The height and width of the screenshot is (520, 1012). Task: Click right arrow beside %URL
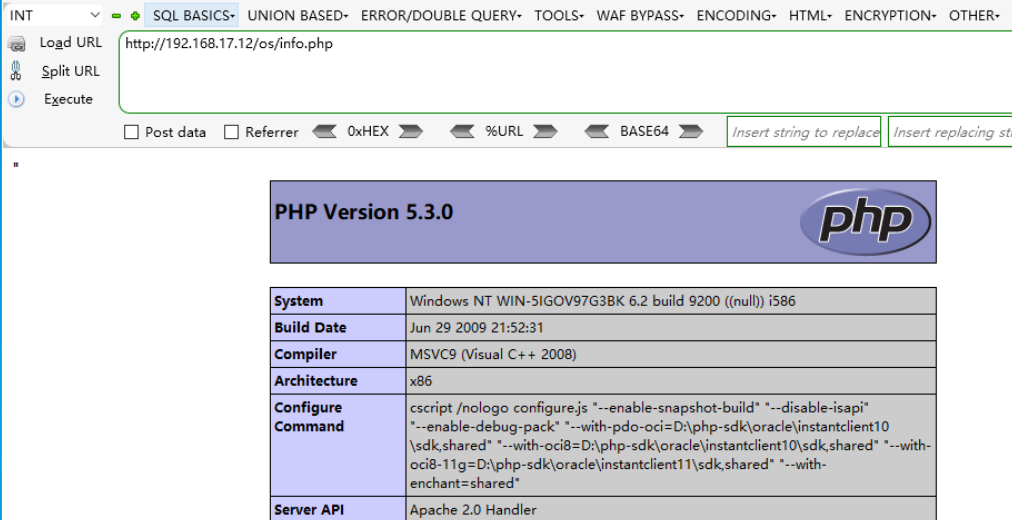click(x=545, y=132)
